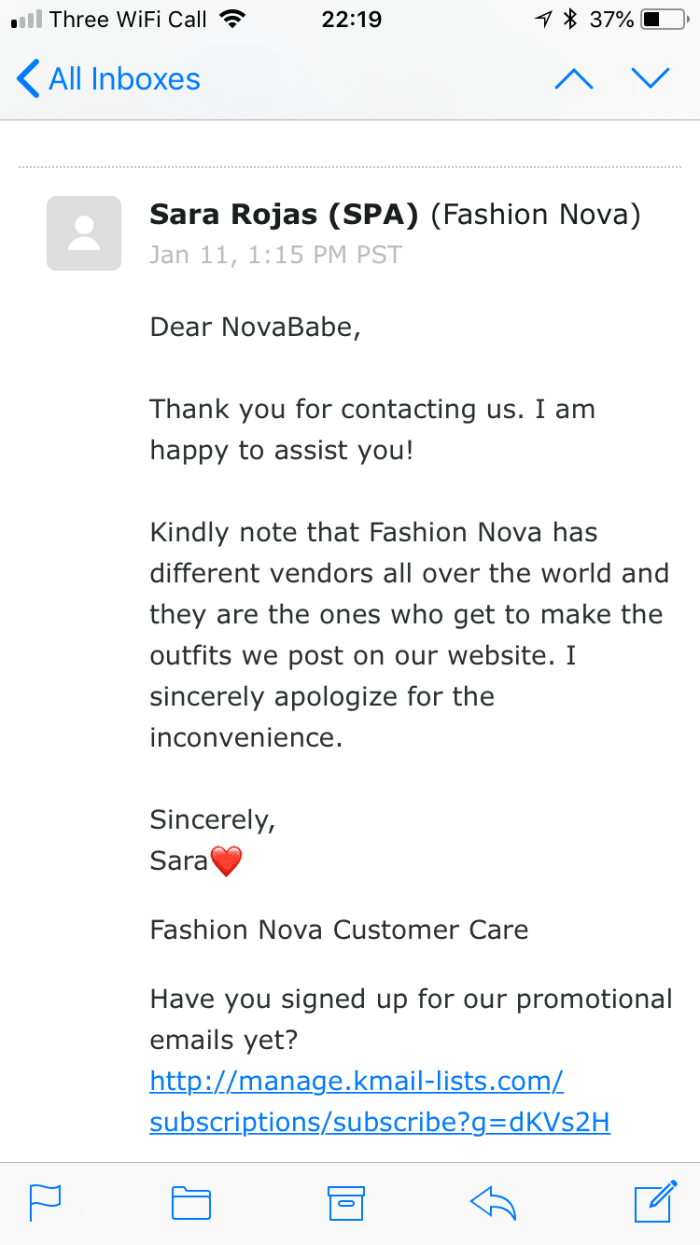
Task: Tap the location arrow icon
Action: 541,17
